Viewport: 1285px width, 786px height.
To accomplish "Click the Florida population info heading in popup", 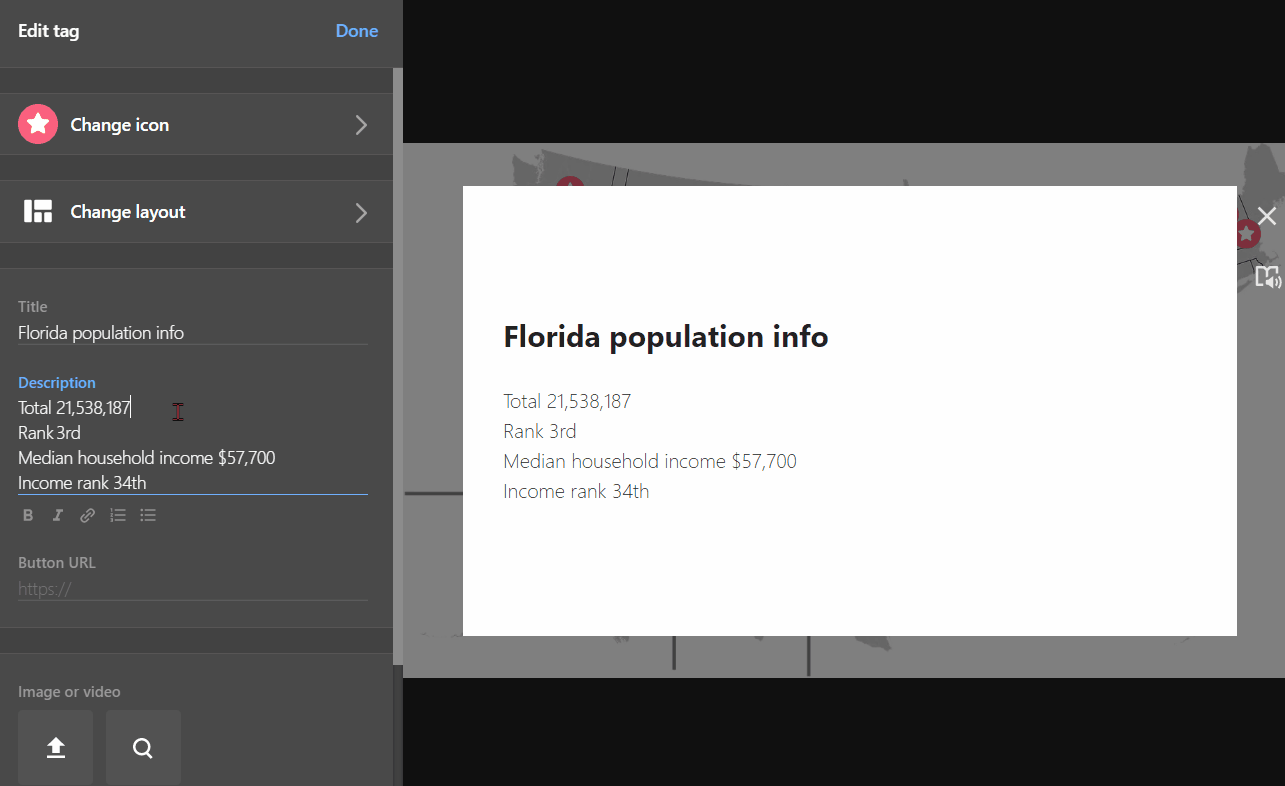I will pos(666,337).
